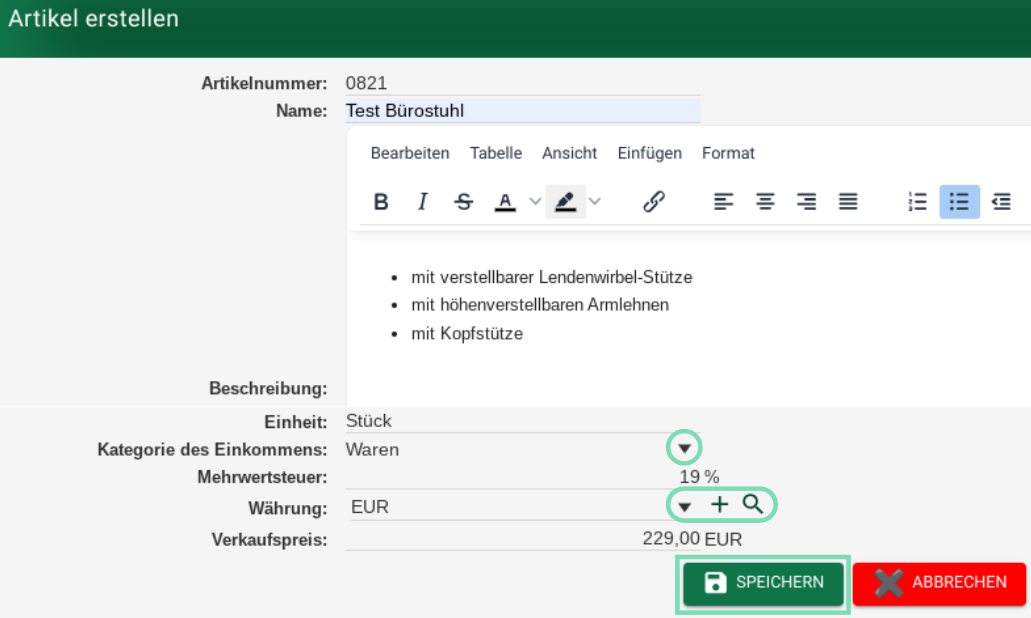Click the Name field Test Bürostuhl
The width and height of the screenshot is (1031, 618).
pos(522,110)
